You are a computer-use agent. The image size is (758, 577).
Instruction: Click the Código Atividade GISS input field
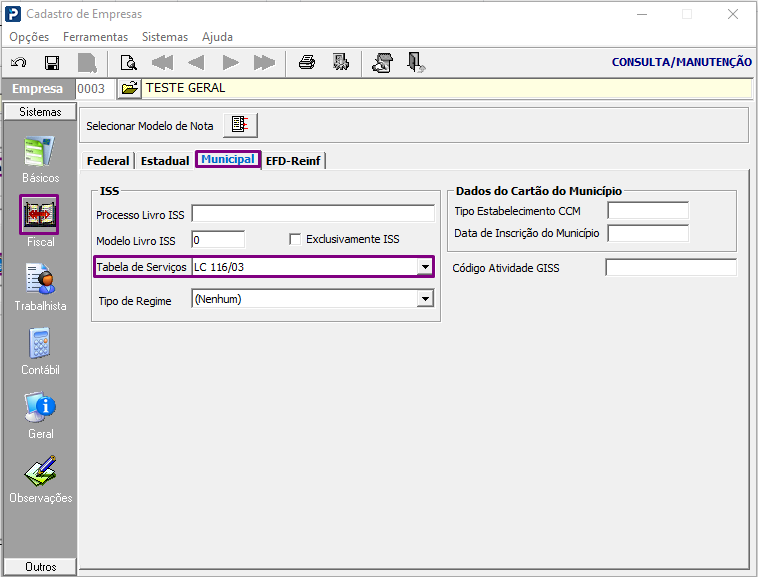[671, 267]
